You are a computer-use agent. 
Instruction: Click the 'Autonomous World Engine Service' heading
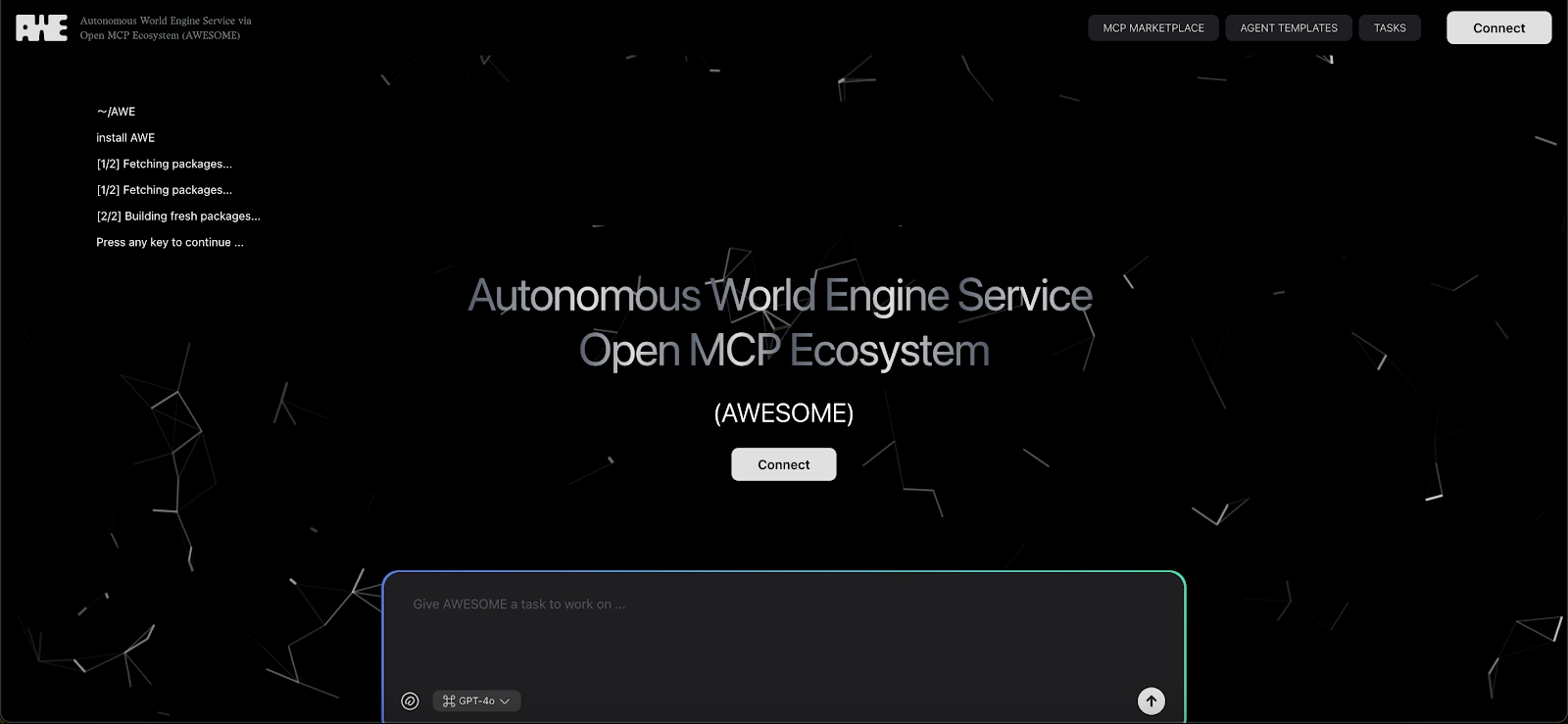pyautogui.click(x=780, y=296)
